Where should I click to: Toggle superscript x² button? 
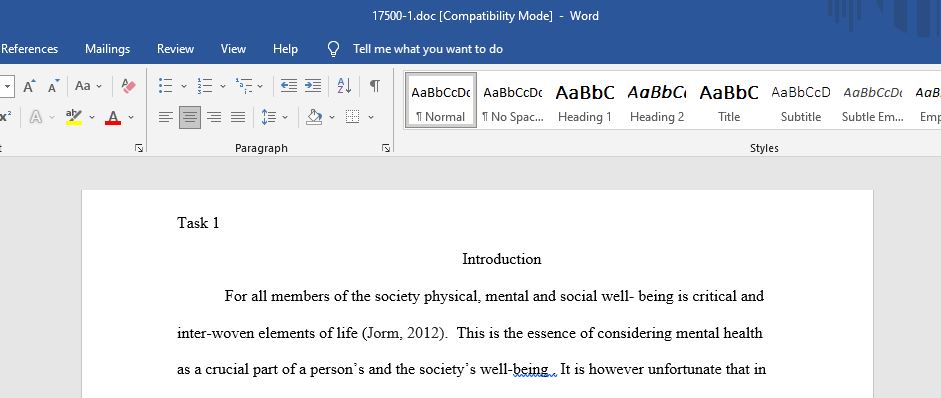6,117
